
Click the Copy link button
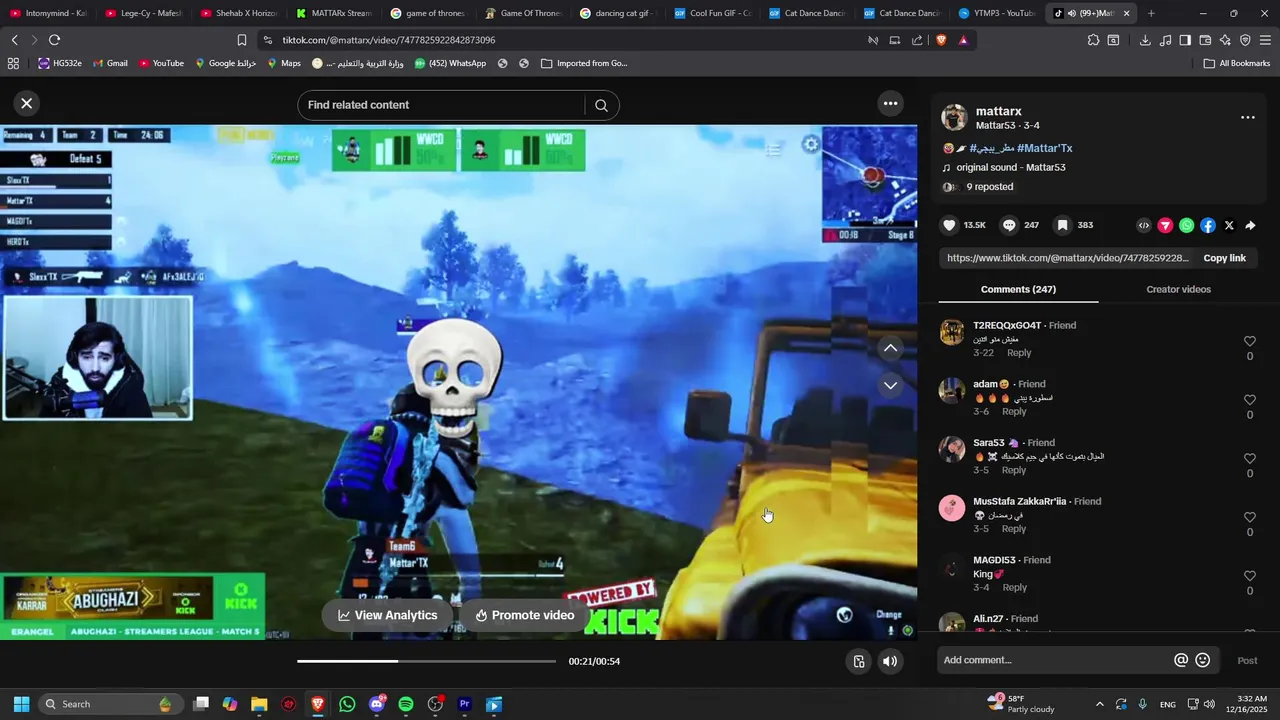[1224, 258]
